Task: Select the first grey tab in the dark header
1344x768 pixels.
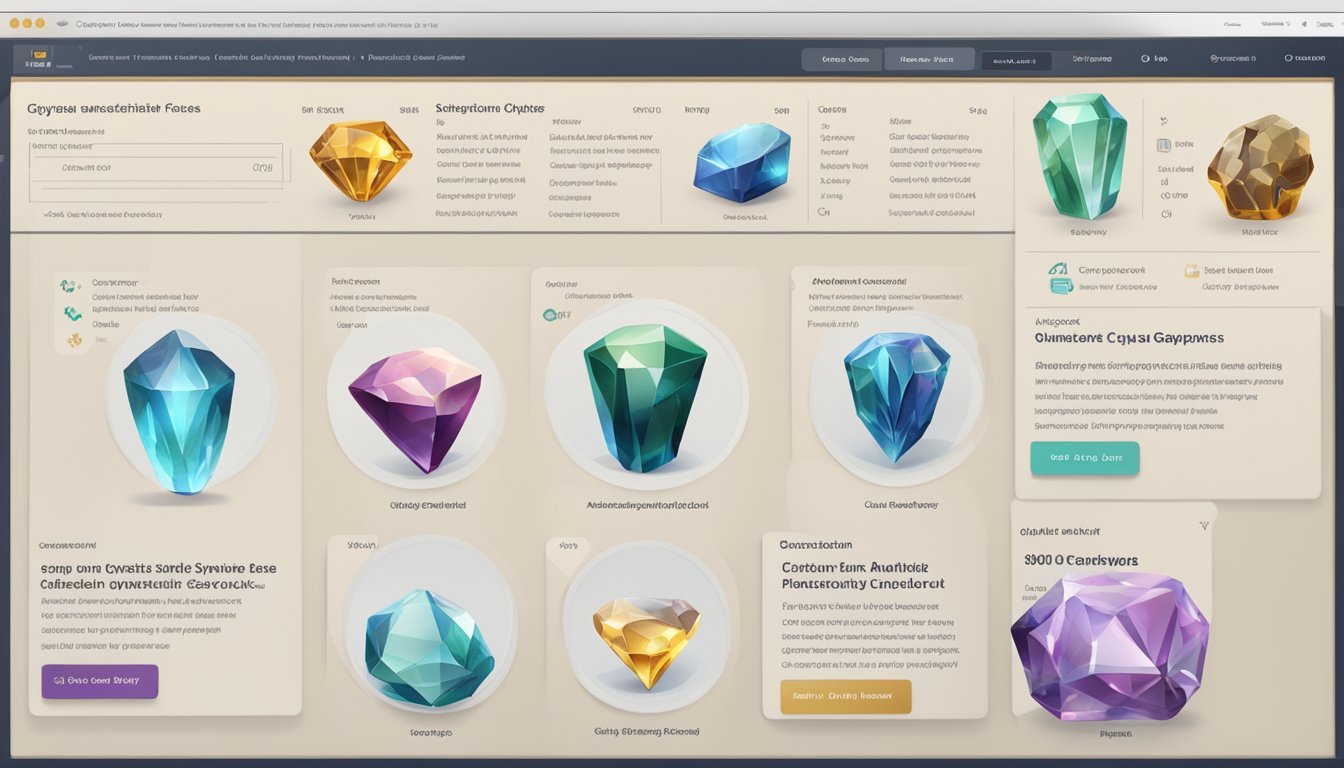Action: pyautogui.click(x=844, y=59)
